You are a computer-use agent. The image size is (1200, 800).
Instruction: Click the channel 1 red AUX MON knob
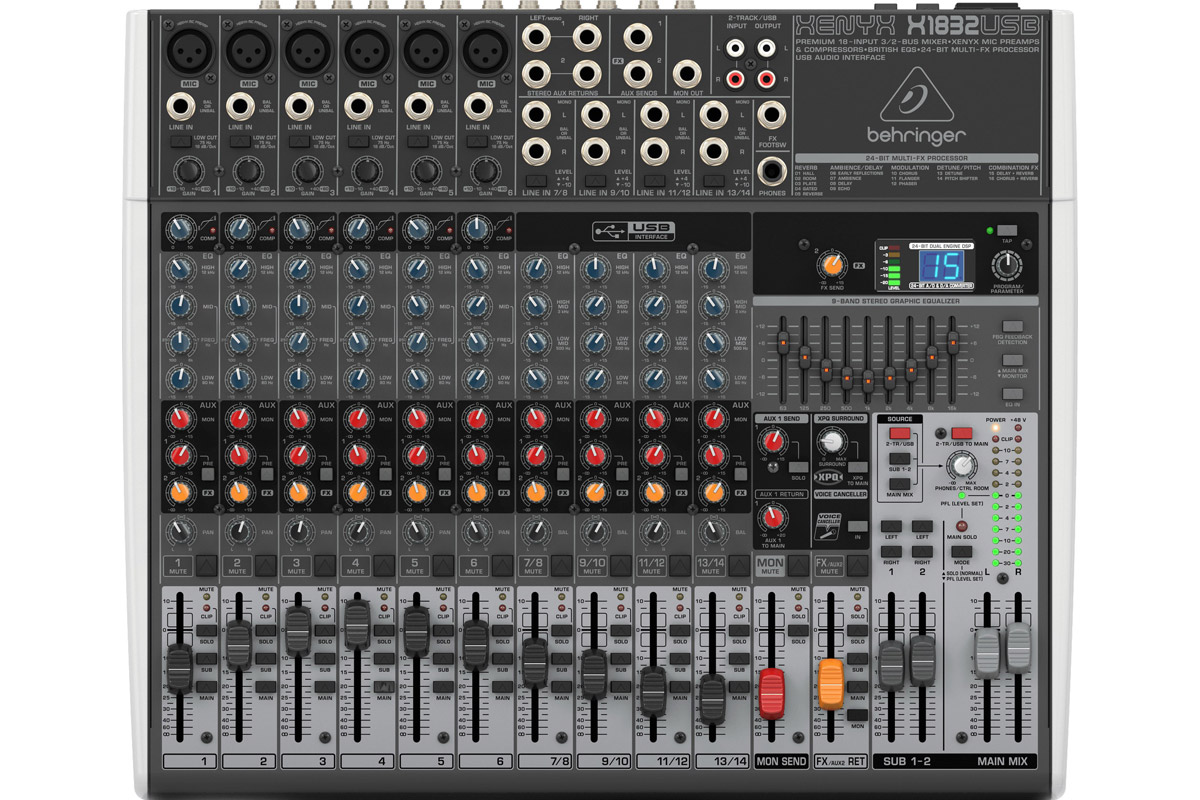[180, 419]
